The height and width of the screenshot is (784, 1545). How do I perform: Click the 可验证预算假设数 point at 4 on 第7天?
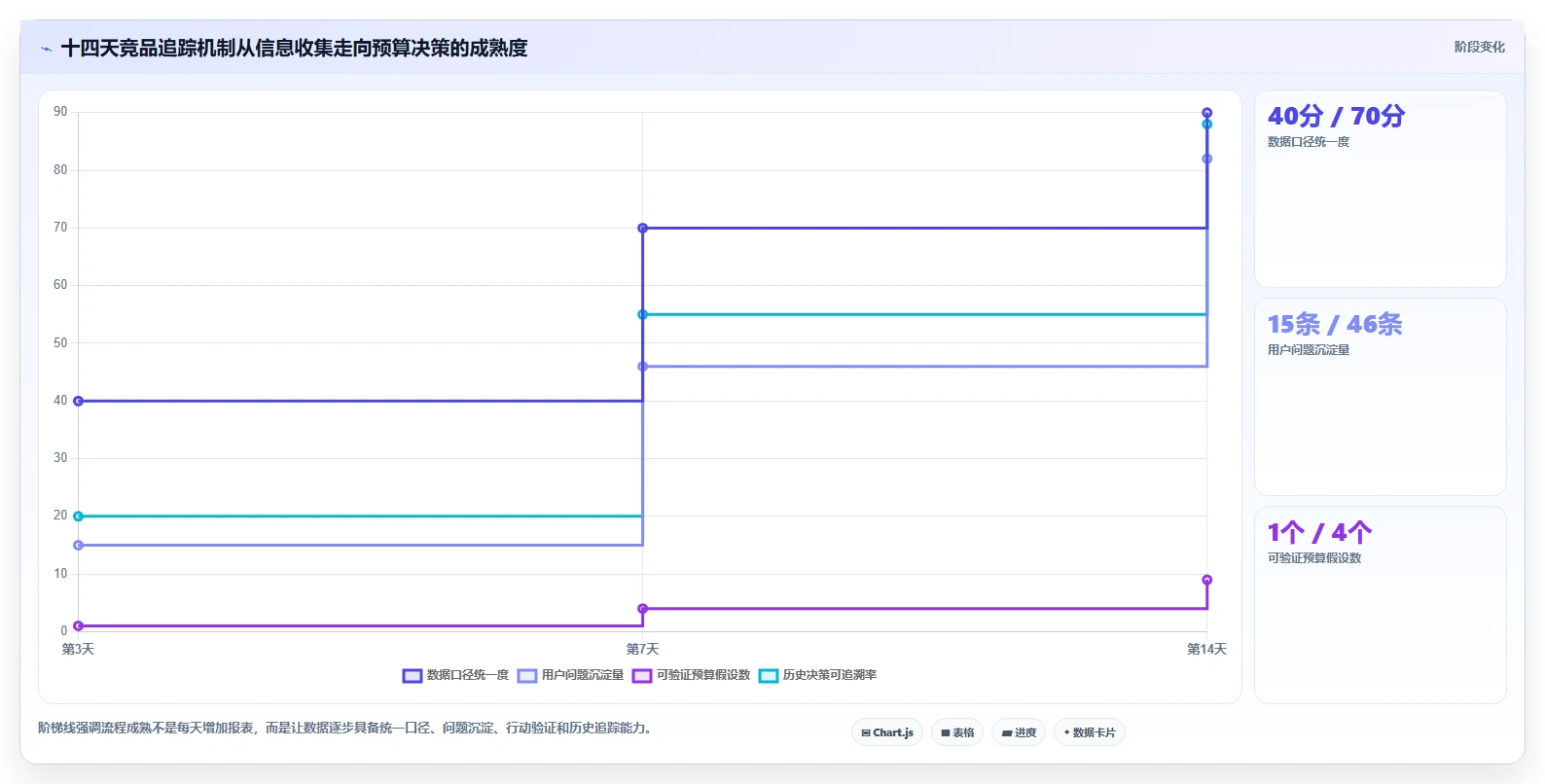click(x=642, y=609)
